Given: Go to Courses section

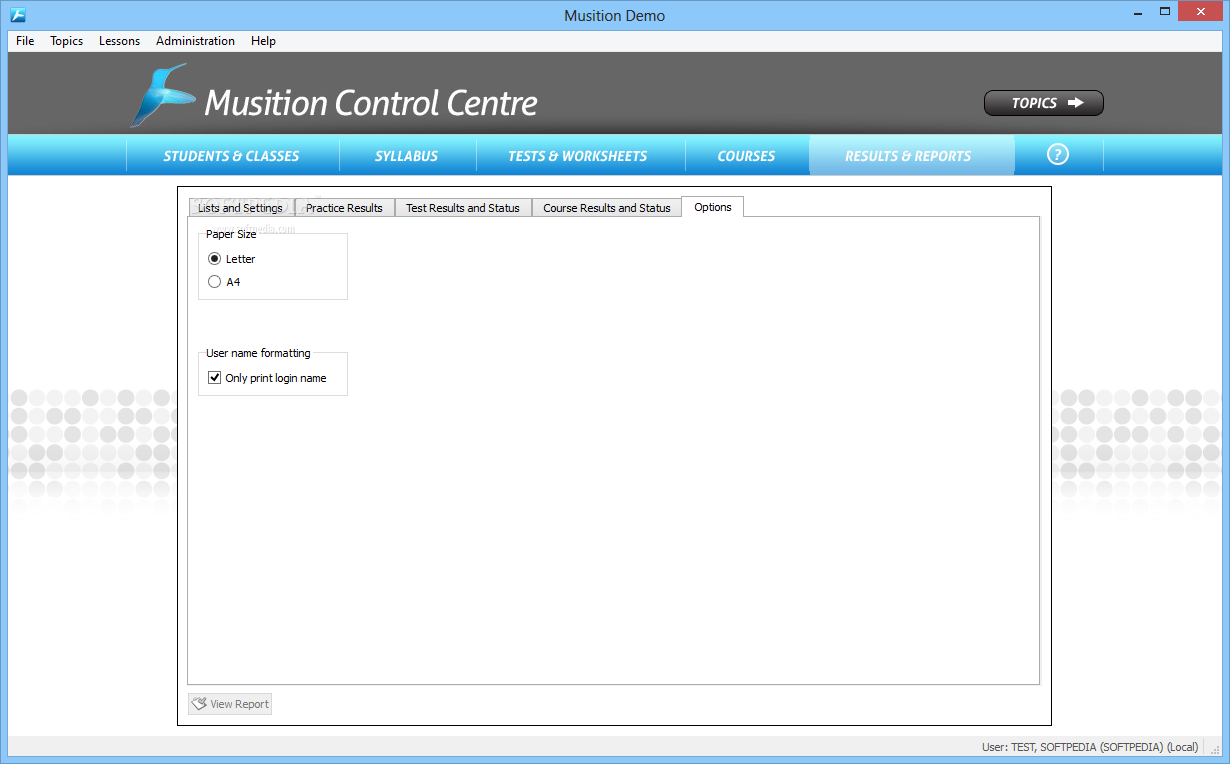Looking at the screenshot, I should [x=746, y=156].
